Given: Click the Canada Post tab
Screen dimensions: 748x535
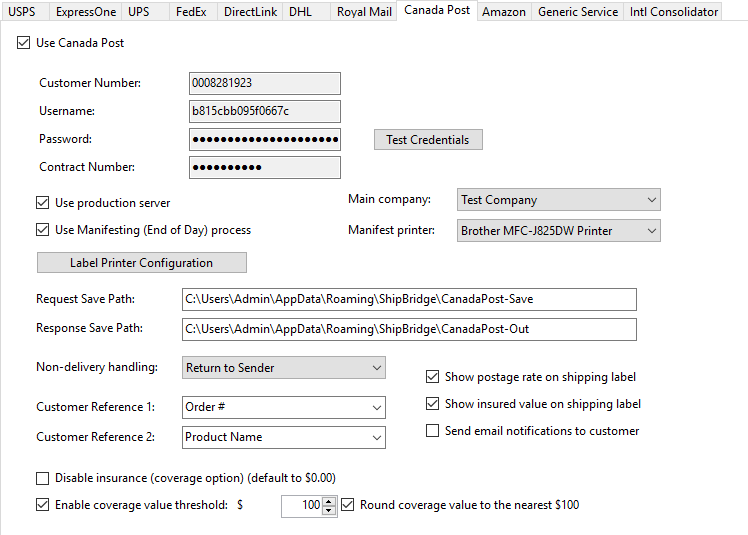Looking at the screenshot, I should point(437,10).
